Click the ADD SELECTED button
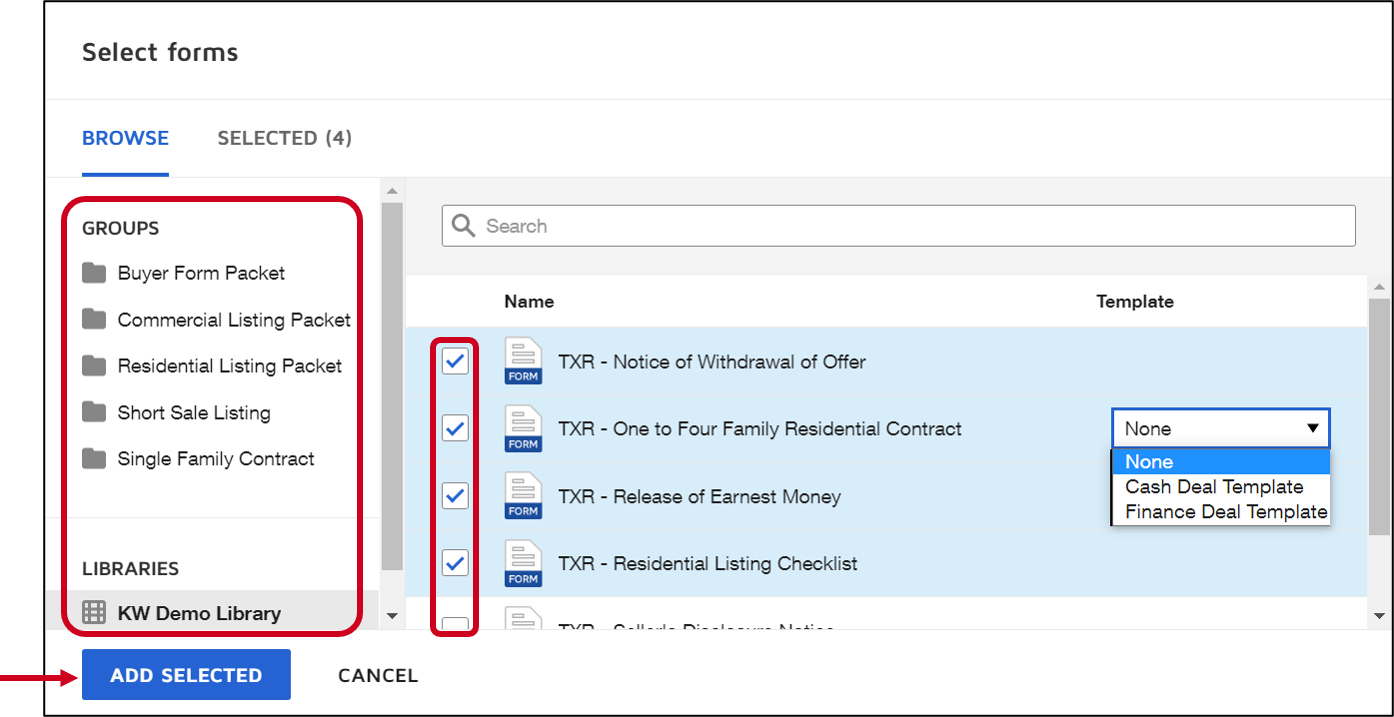 click(186, 675)
